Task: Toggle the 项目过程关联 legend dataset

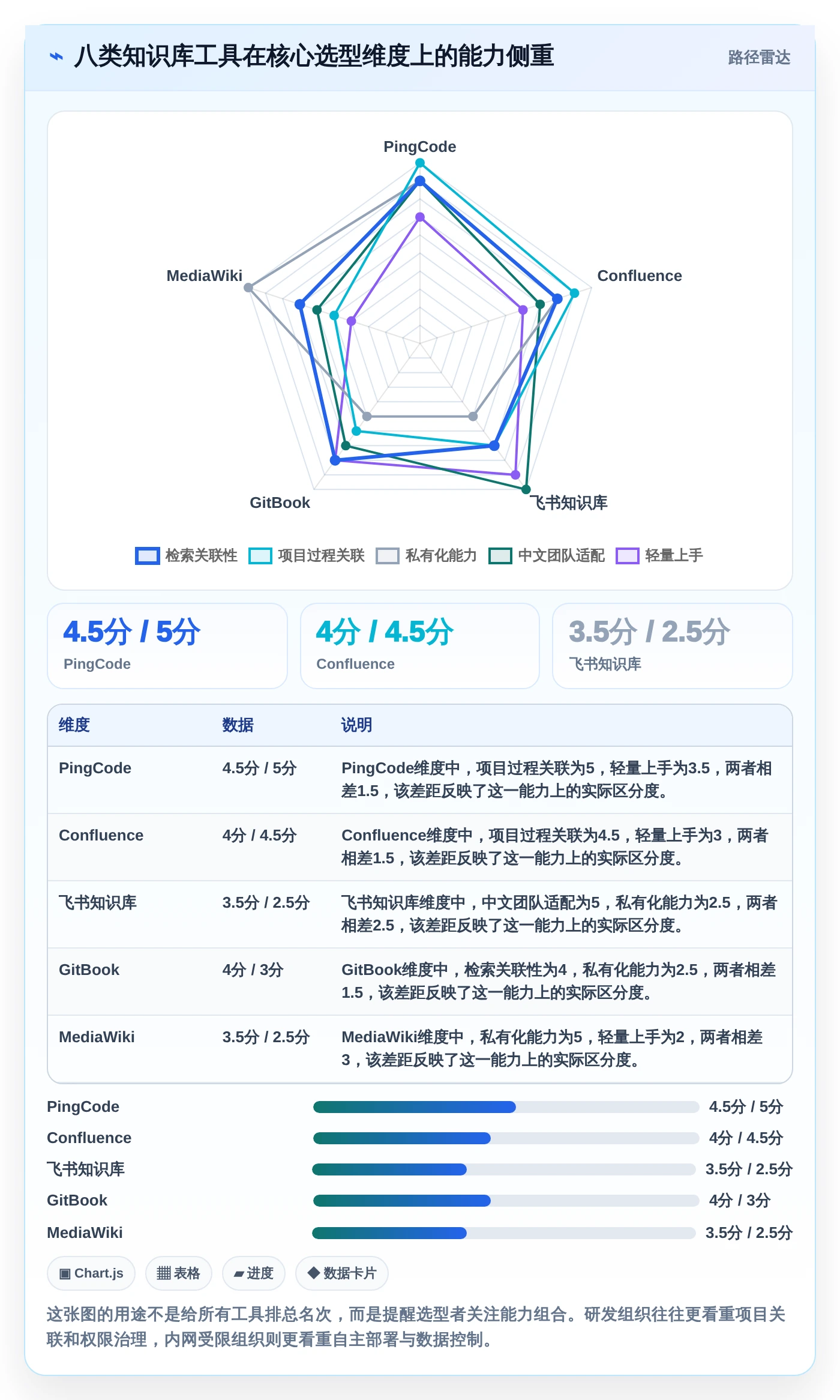Action: pos(307,555)
